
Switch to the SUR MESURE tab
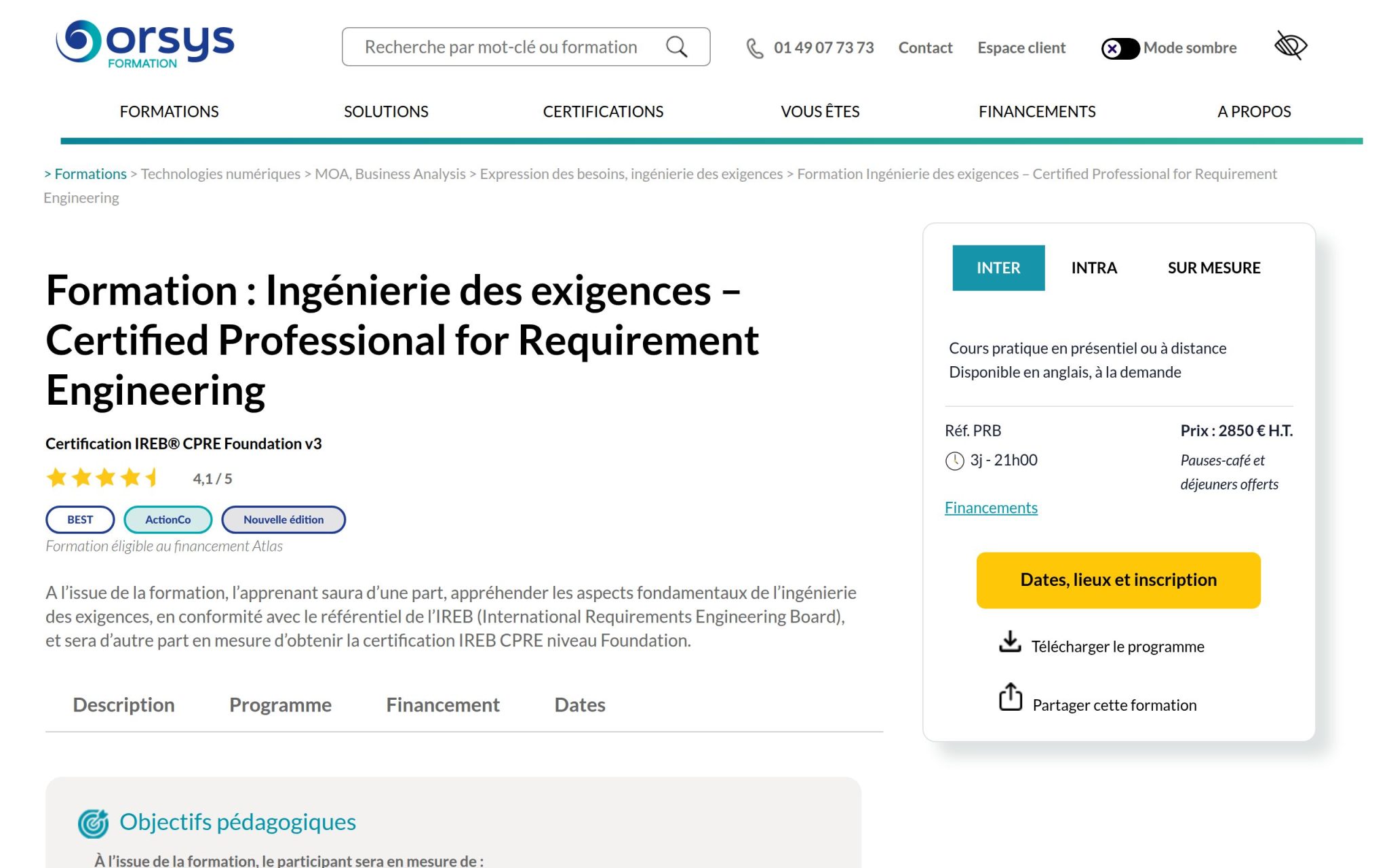point(1214,268)
